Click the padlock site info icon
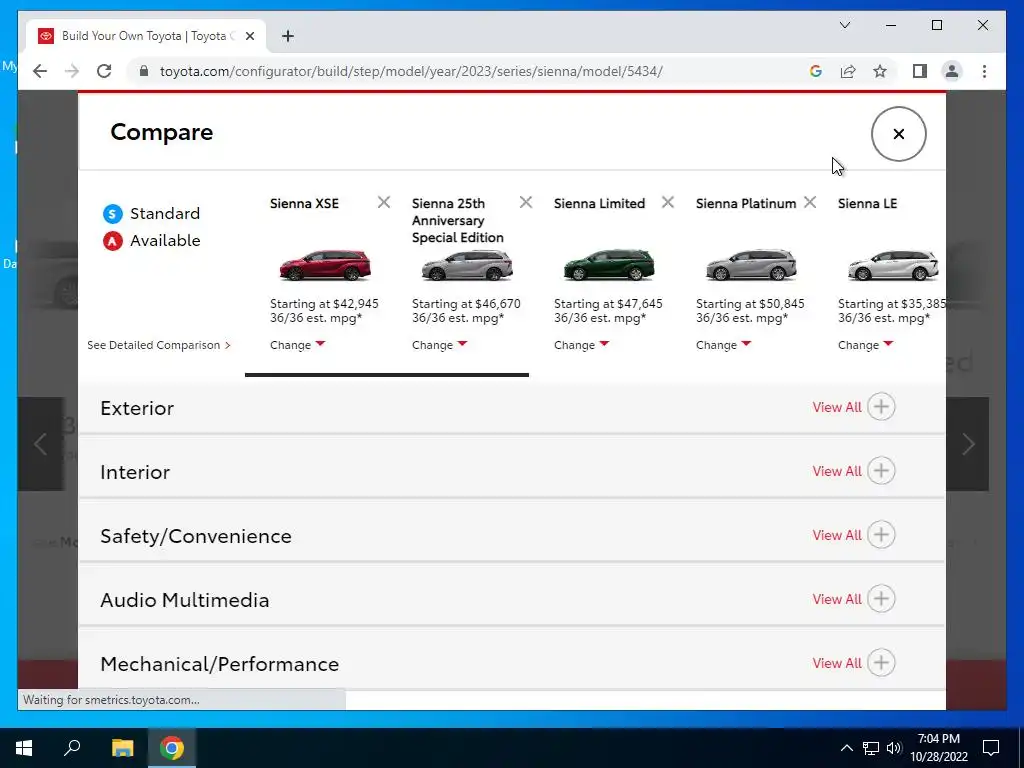Image resolution: width=1024 pixels, height=768 pixels. click(x=144, y=71)
